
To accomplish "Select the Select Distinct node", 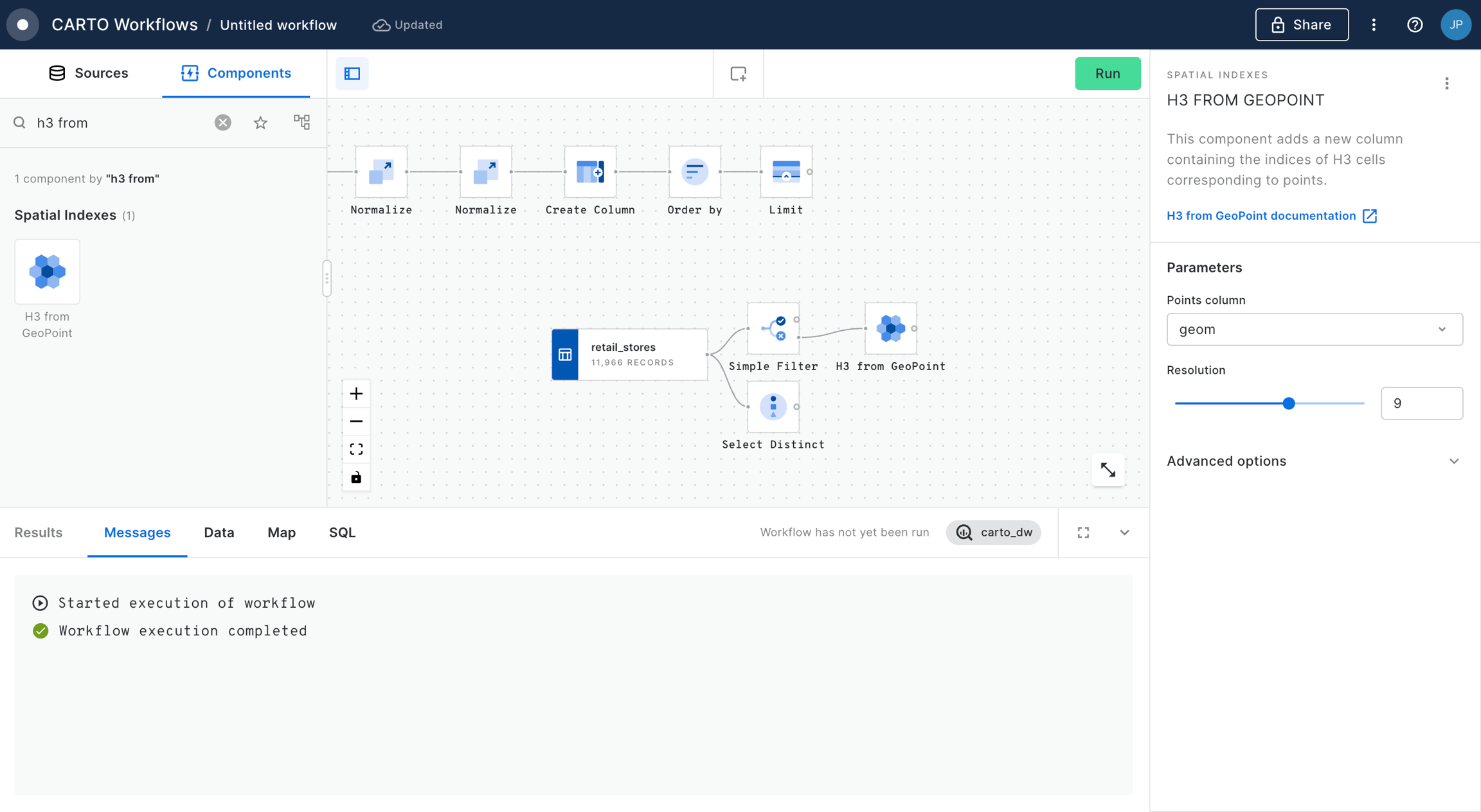I will coord(773,407).
